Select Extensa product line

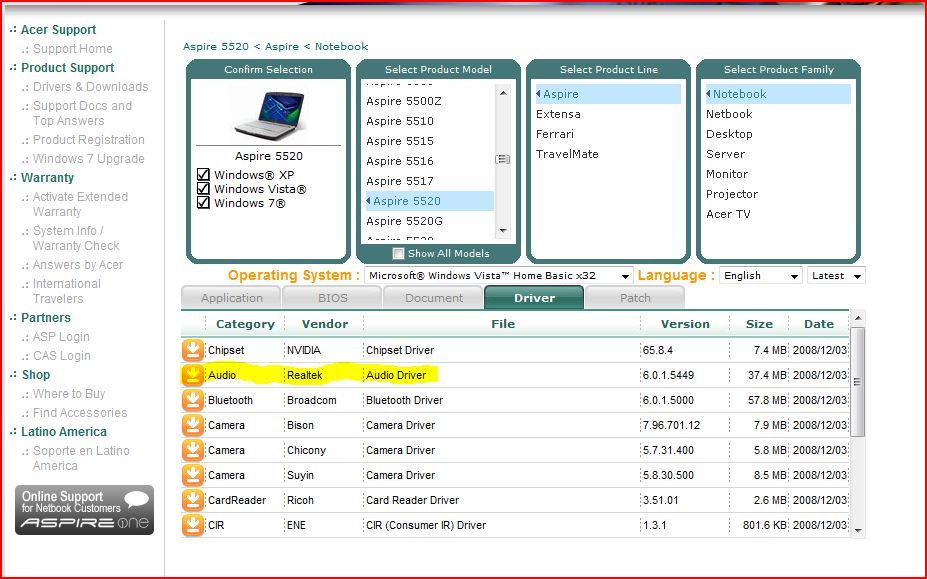pos(558,114)
